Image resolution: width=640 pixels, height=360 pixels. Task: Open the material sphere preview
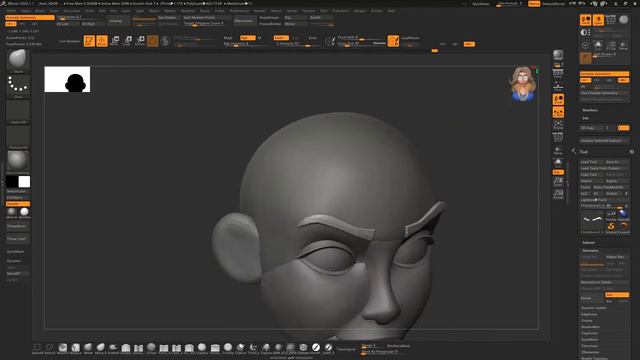(x=18, y=161)
